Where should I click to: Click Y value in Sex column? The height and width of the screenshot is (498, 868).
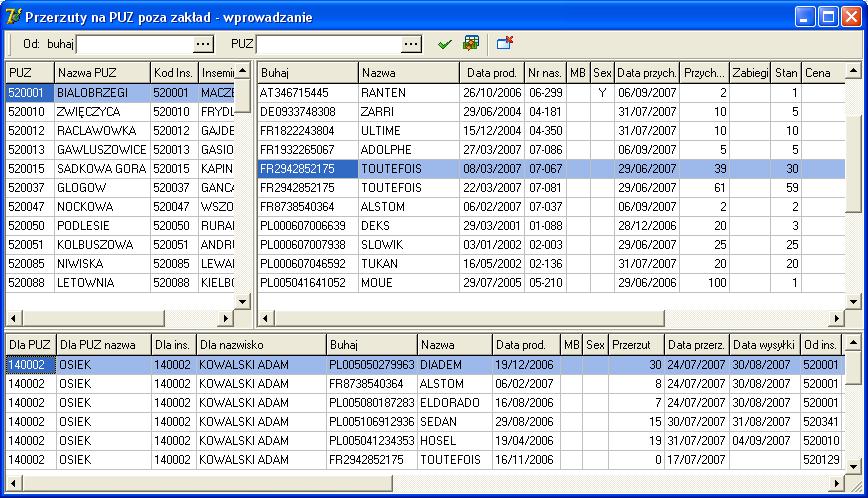click(602, 92)
